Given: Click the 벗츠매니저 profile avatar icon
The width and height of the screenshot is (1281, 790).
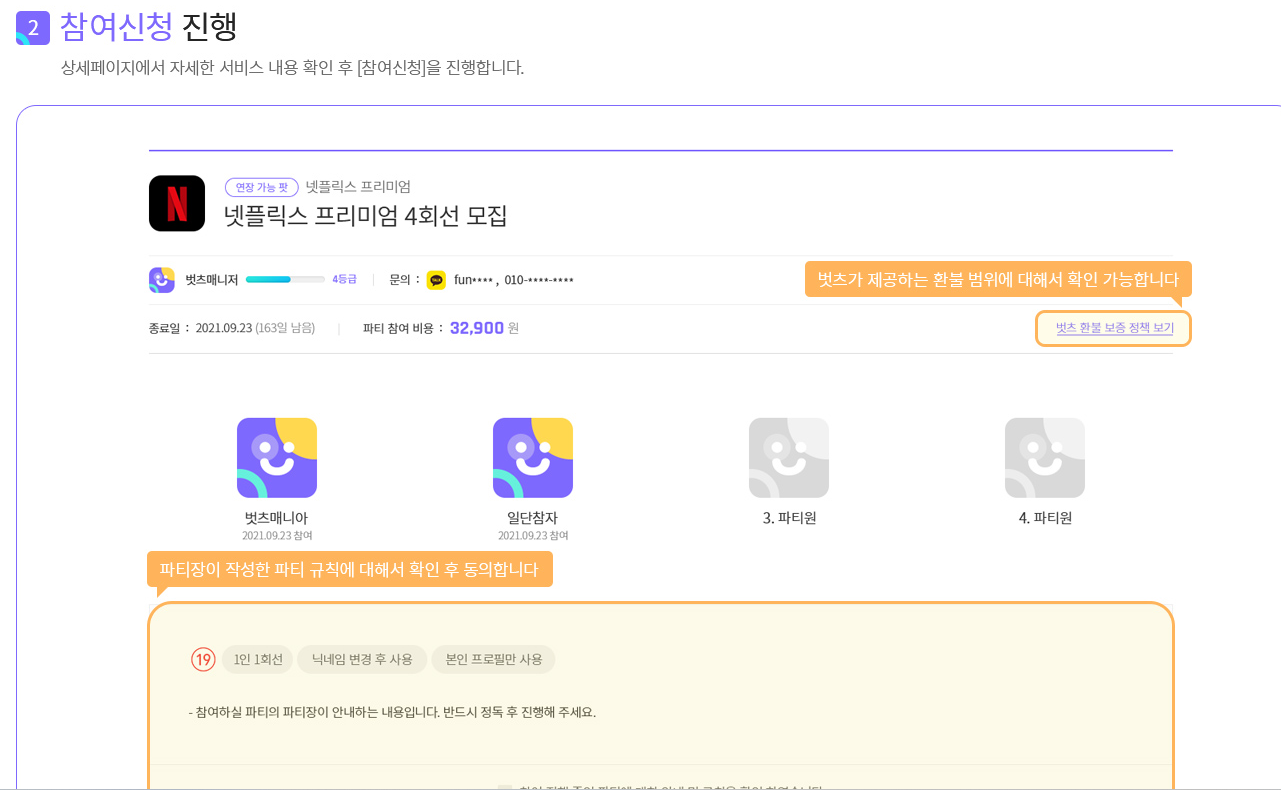Looking at the screenshot, I should (162, 280).
